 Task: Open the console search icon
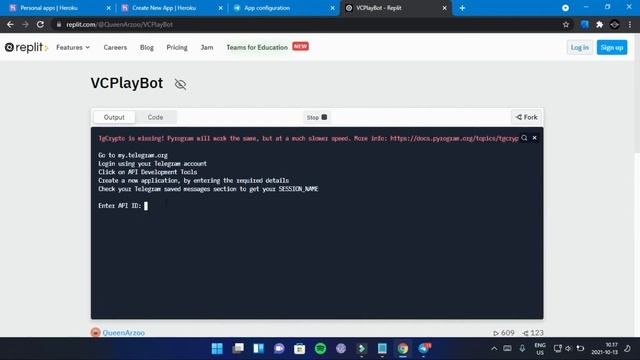click(x=524, y=138)
